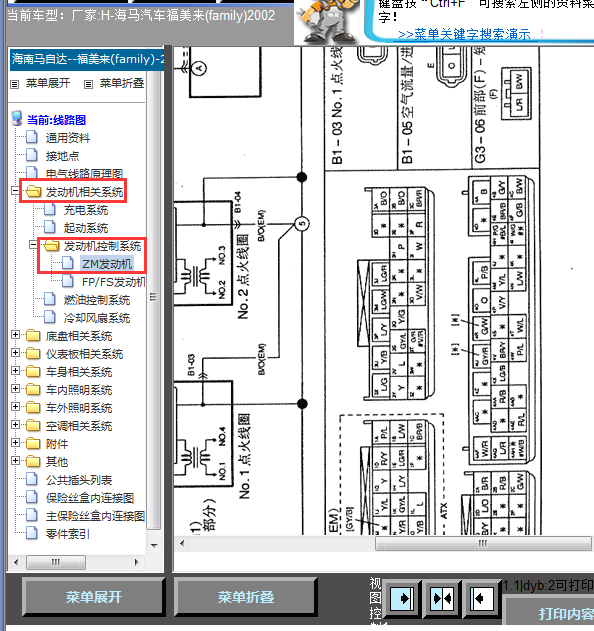Viewport: 594px width, 631px height.
Task: Click the 充电系统 page icon
Action: point(50,209)
